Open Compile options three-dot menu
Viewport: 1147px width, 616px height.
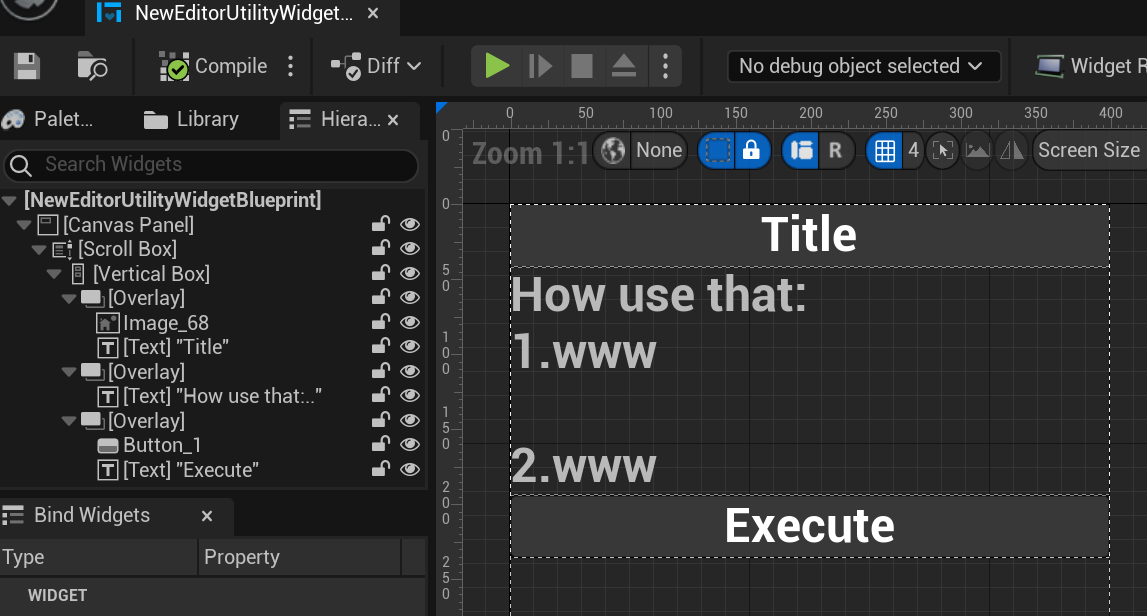290,66
